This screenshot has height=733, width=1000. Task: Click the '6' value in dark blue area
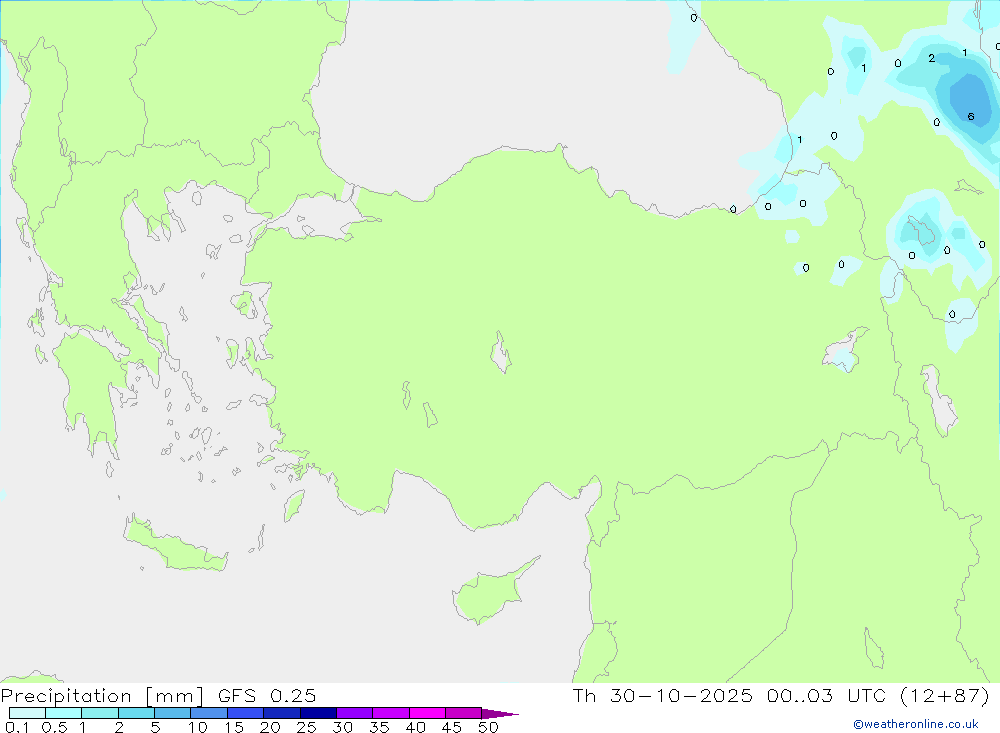pos(971,116)
